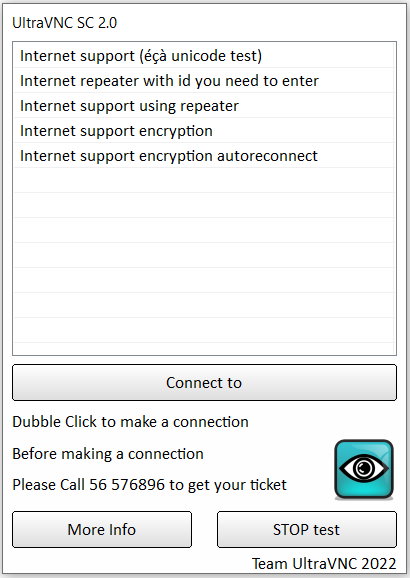Click the Before making a connection text
The width and height of the screenshot is (410, 578).
point(108,454)
